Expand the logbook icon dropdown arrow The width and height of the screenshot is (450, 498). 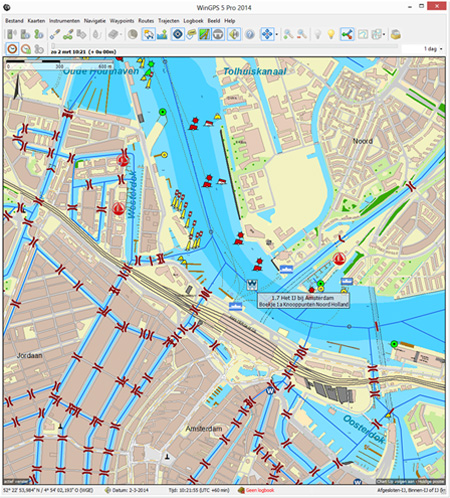click(x=121, y=34)
